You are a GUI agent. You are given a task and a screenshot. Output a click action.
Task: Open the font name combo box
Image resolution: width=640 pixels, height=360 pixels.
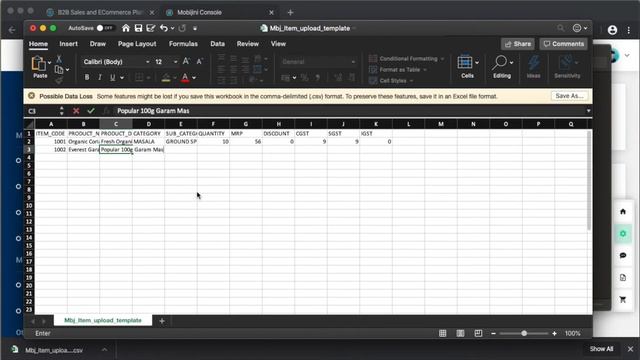pos(116,62)
